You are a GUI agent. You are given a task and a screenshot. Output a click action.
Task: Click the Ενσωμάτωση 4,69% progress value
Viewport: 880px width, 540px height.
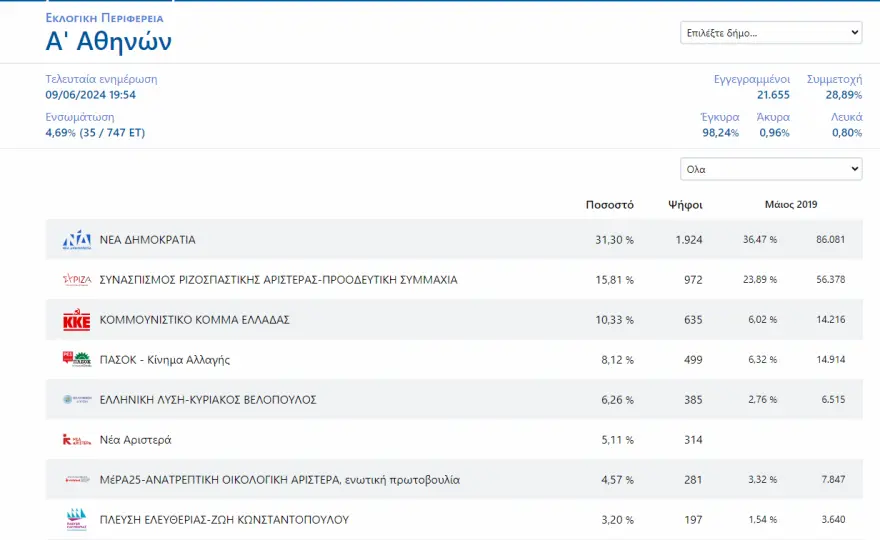click(95, 132)
